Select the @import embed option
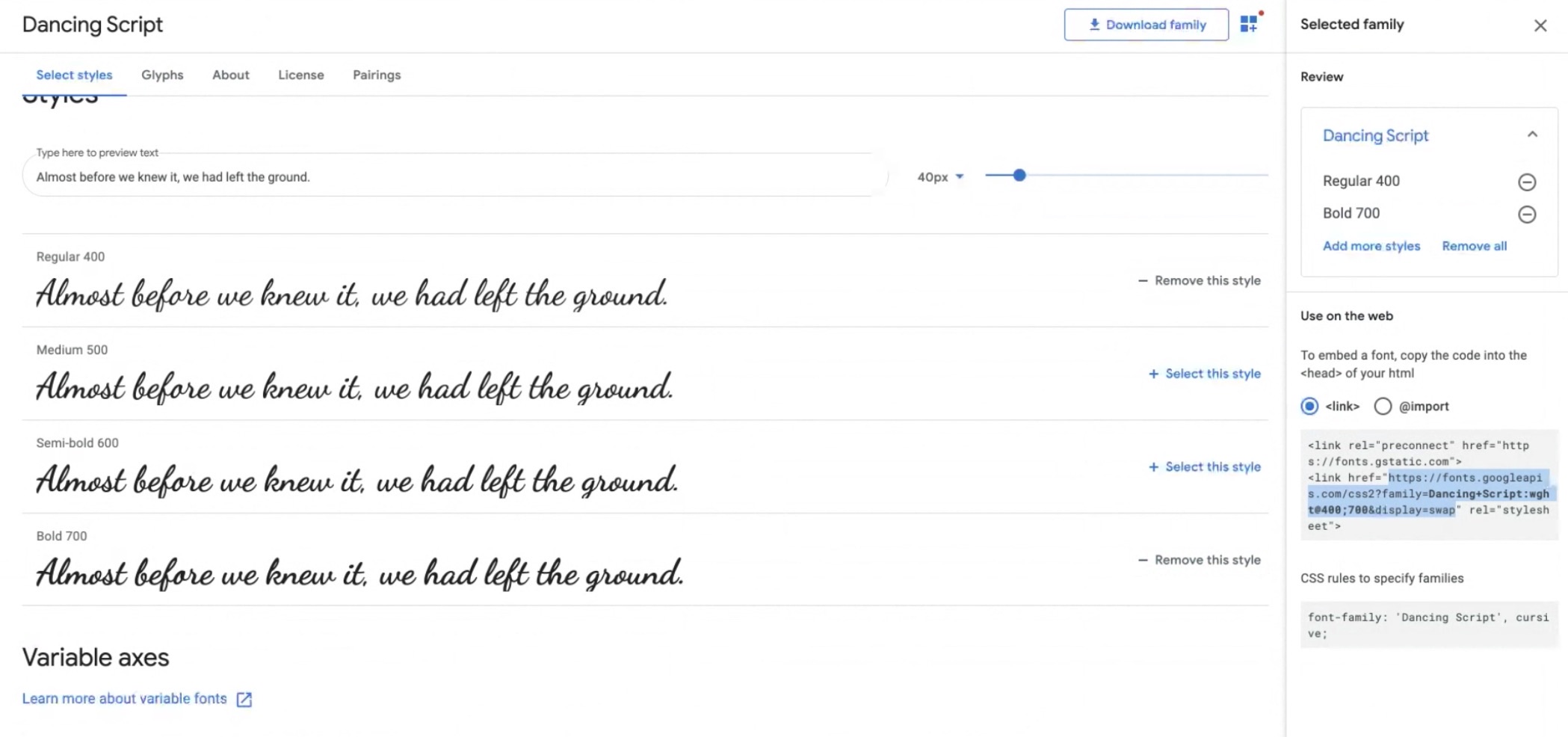 (1383, 407)
